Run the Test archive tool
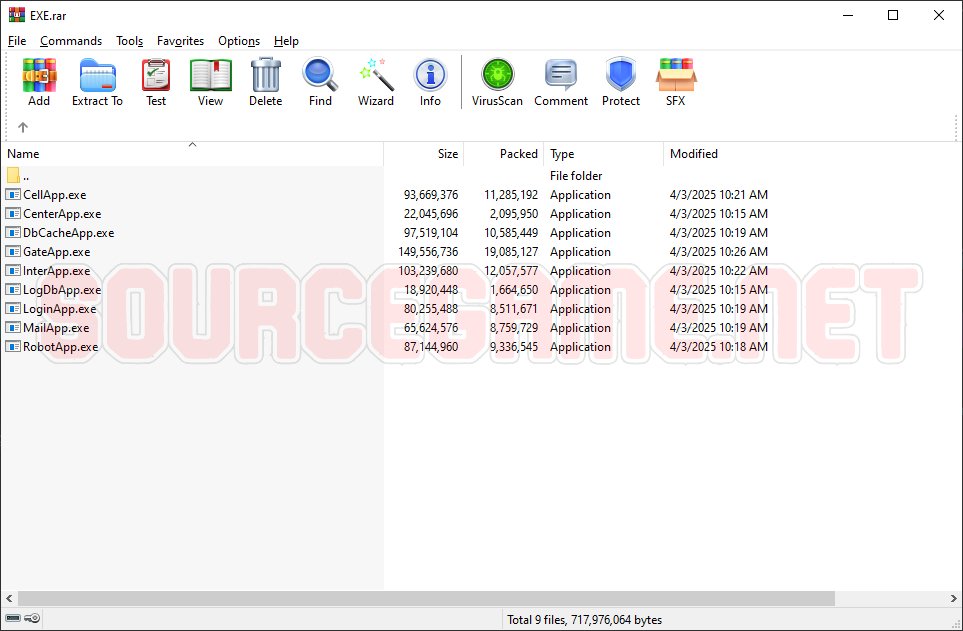The width and height of the screenshot is (963, 631). point(156,82)
